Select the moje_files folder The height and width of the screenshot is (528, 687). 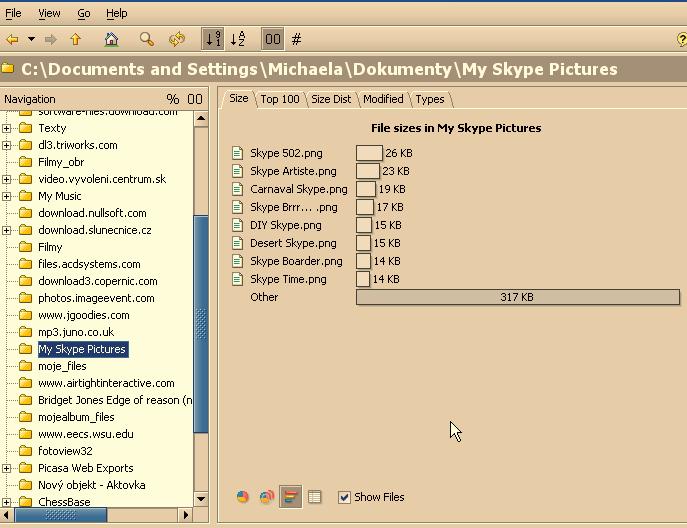click(62, 366)
